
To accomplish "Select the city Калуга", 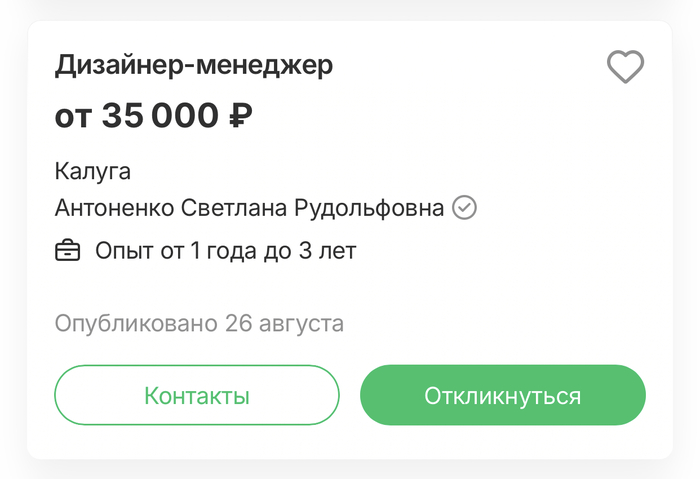I will pos(92,171).
